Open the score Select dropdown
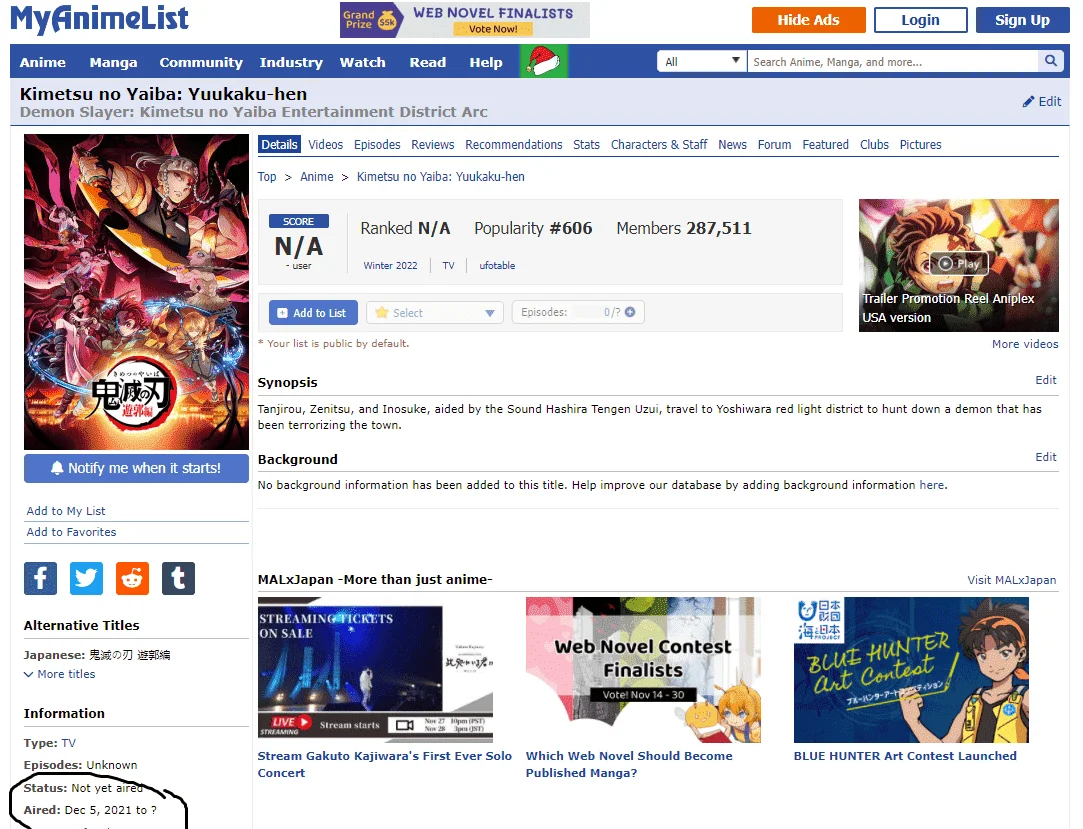The height and width of the screenshot is (829, 1083). [x=435, y=313]
